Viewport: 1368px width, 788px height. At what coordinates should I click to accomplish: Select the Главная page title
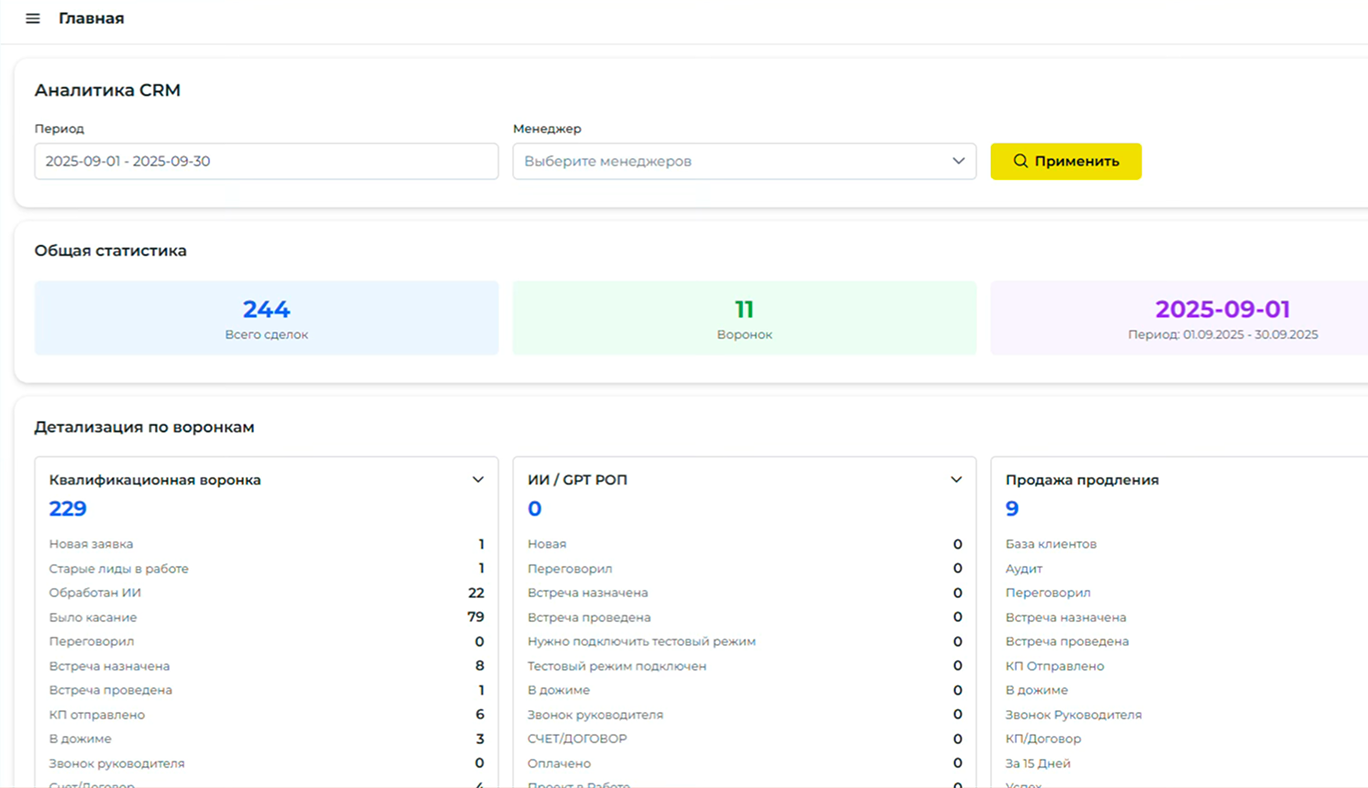click(91, 19)
